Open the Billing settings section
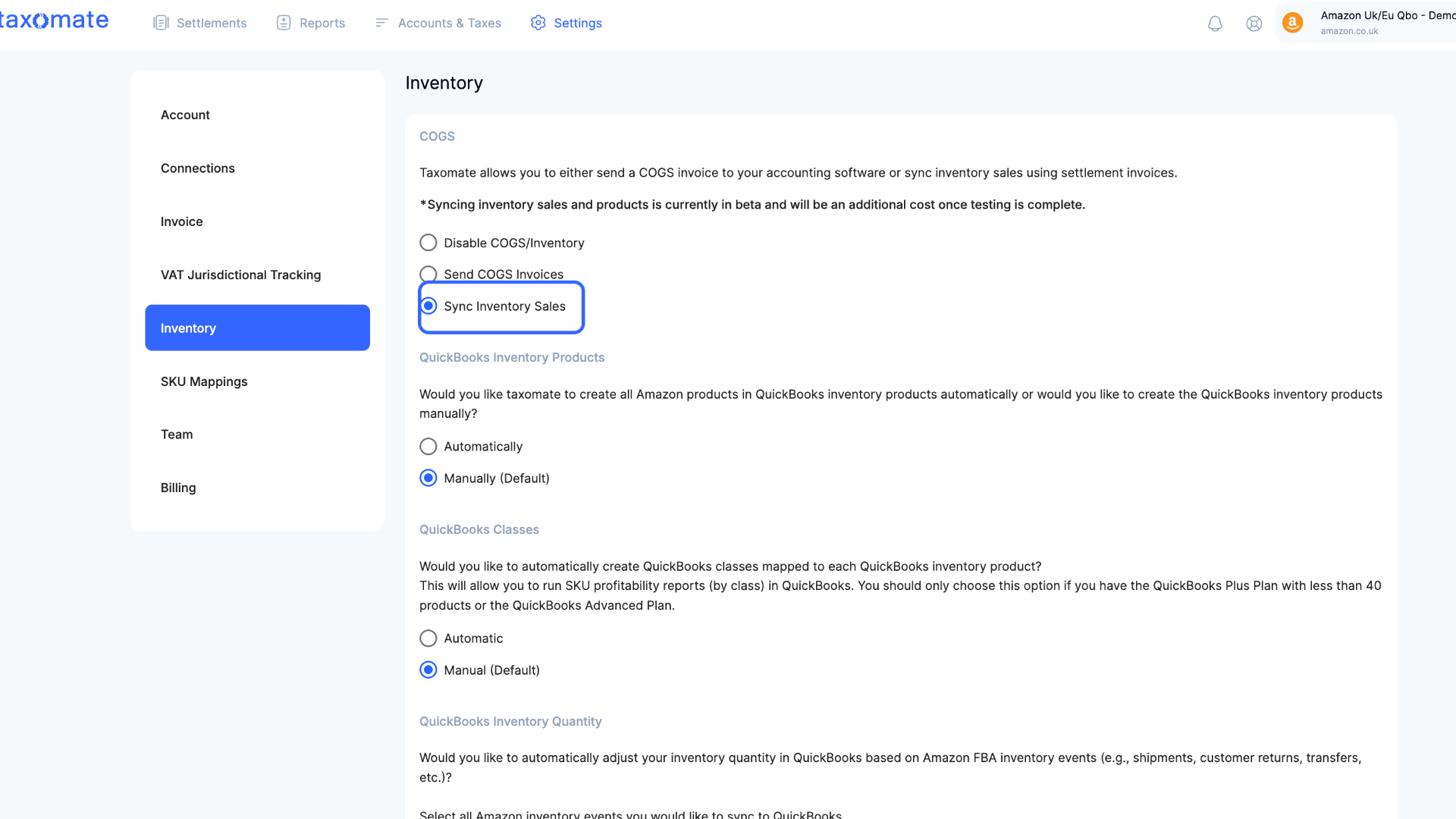The width and height of the screenshot is (1456, 819). (257, 488)
